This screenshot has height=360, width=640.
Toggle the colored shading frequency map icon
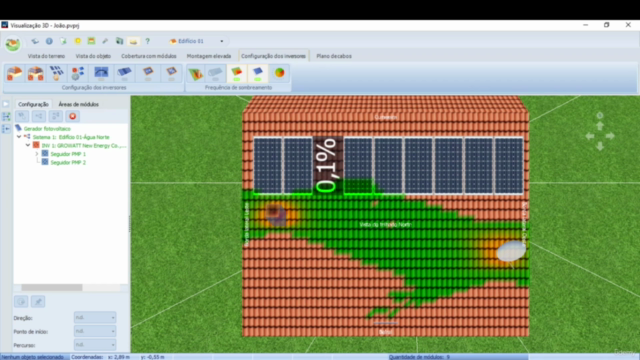(237, 73)
